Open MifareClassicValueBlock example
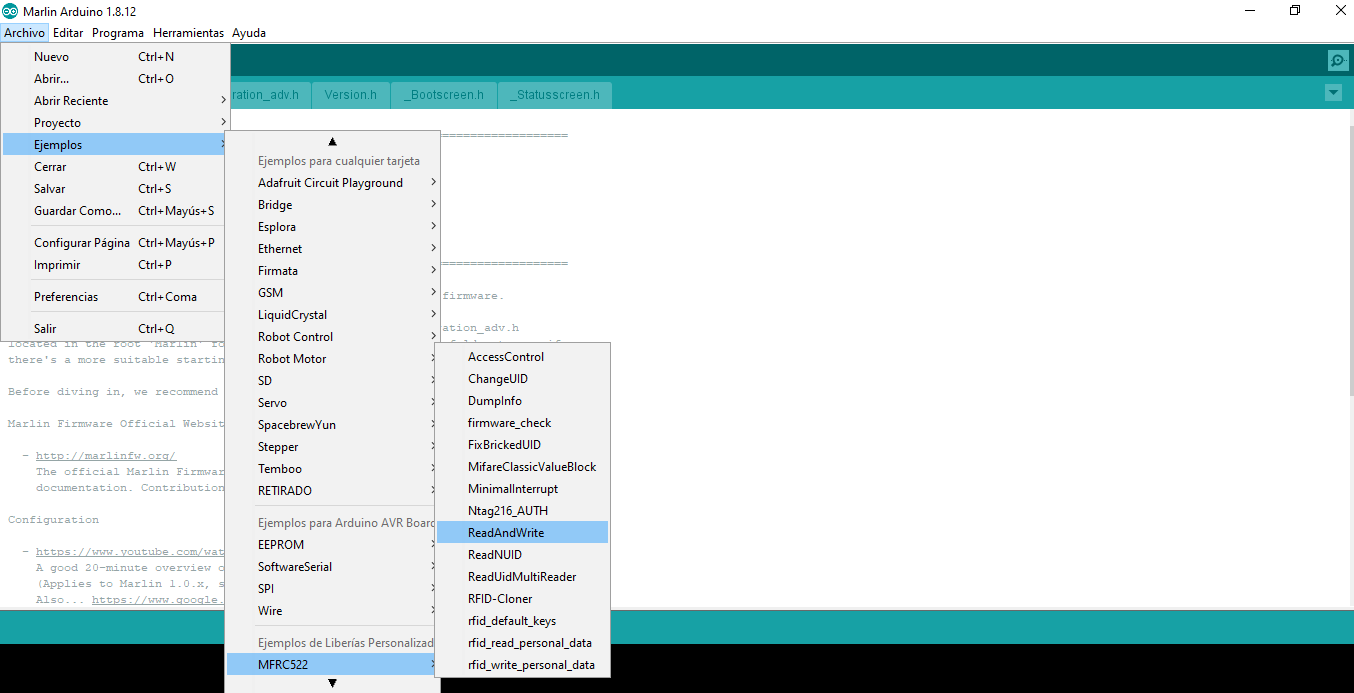Image resolution: width=1354 pixels, height=693 pixels. pyautogui.click(x=522, y=467)
